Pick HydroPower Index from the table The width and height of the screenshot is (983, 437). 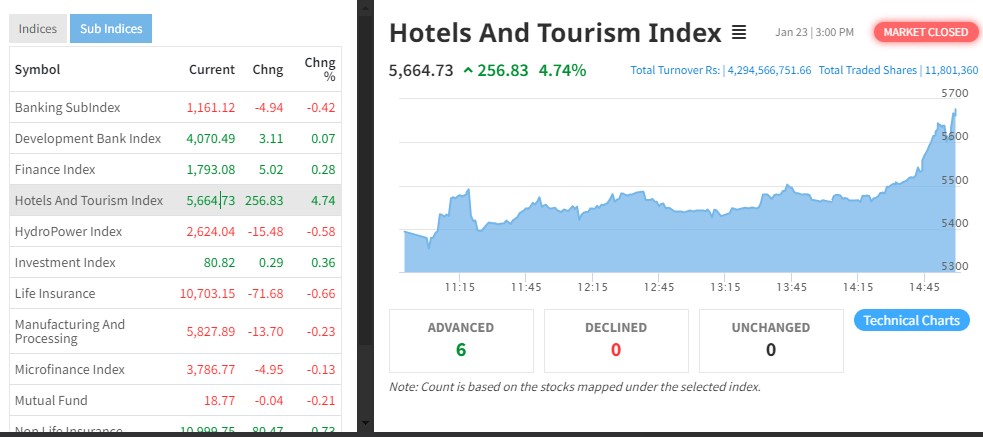(68, 231)
